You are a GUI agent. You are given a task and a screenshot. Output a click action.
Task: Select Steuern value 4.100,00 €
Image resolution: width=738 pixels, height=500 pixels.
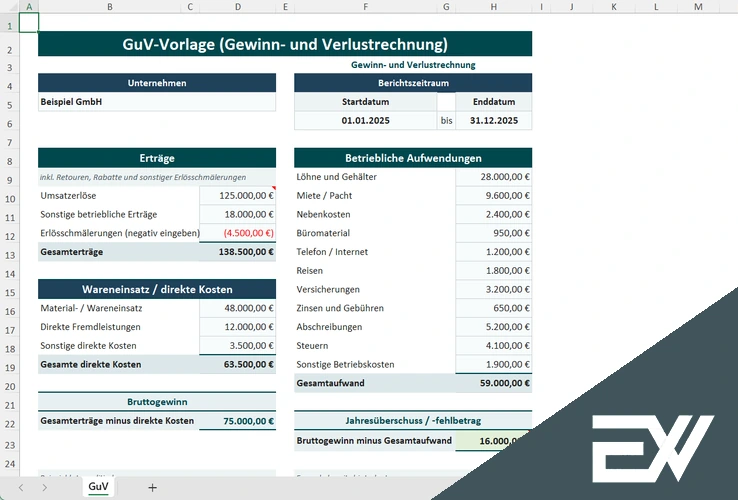point(494,346)
